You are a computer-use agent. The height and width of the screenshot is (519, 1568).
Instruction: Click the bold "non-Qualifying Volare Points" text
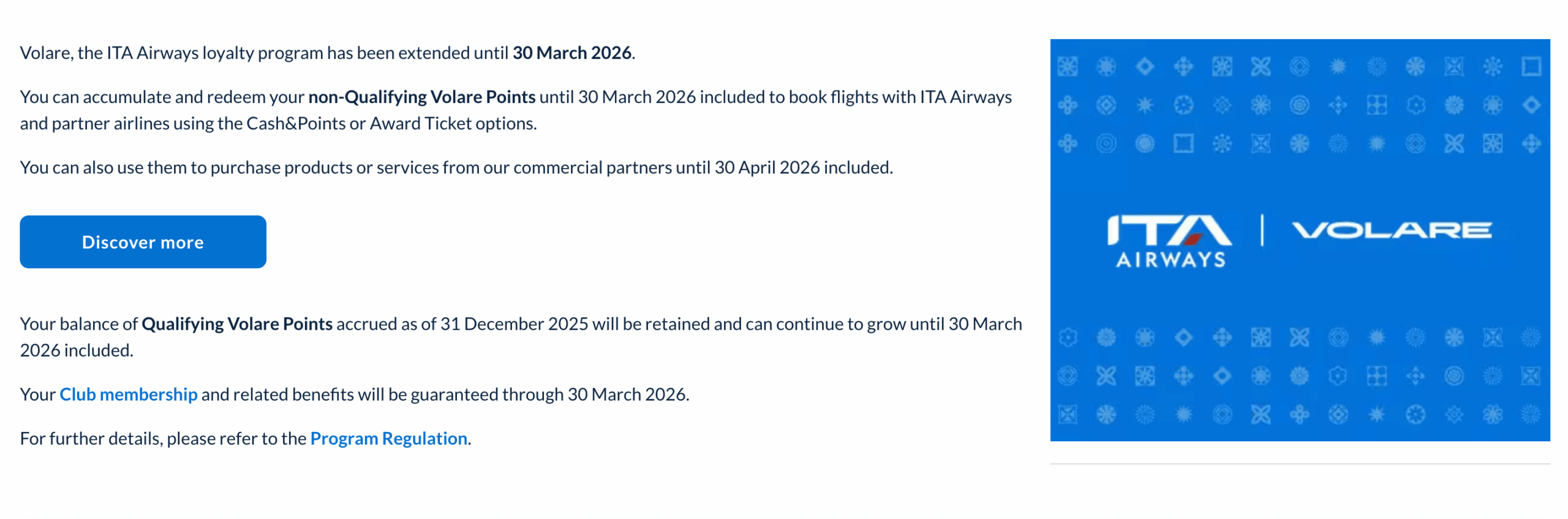click(x=421, y=97)
